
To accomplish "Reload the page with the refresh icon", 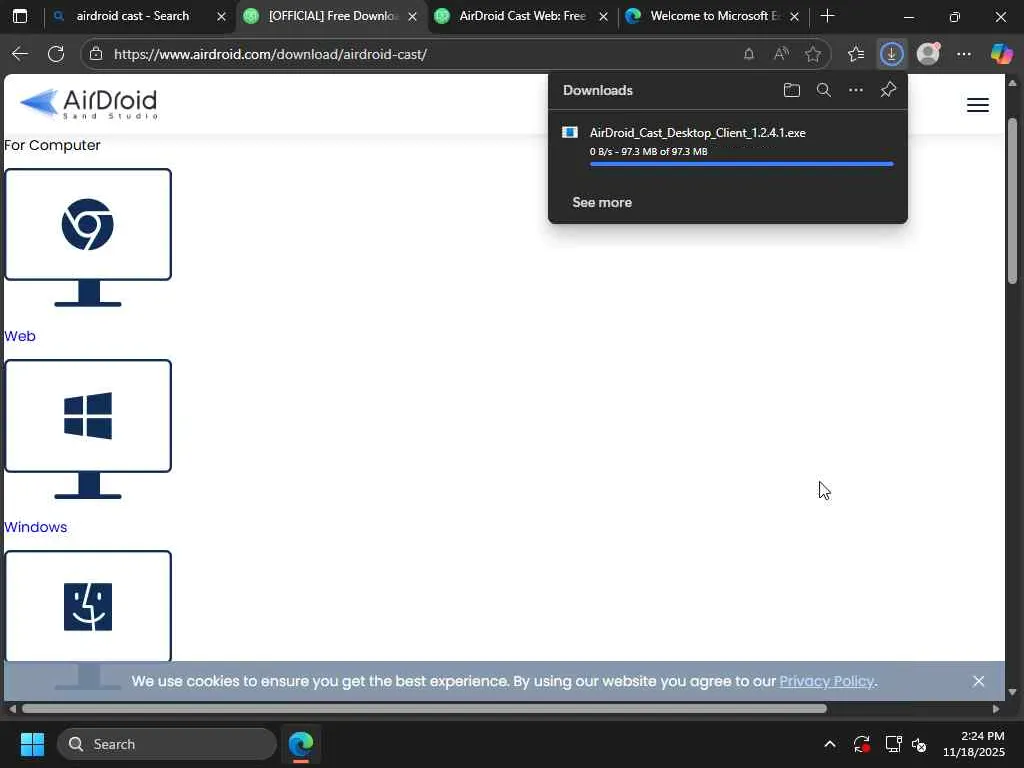I will coord(56,54).
